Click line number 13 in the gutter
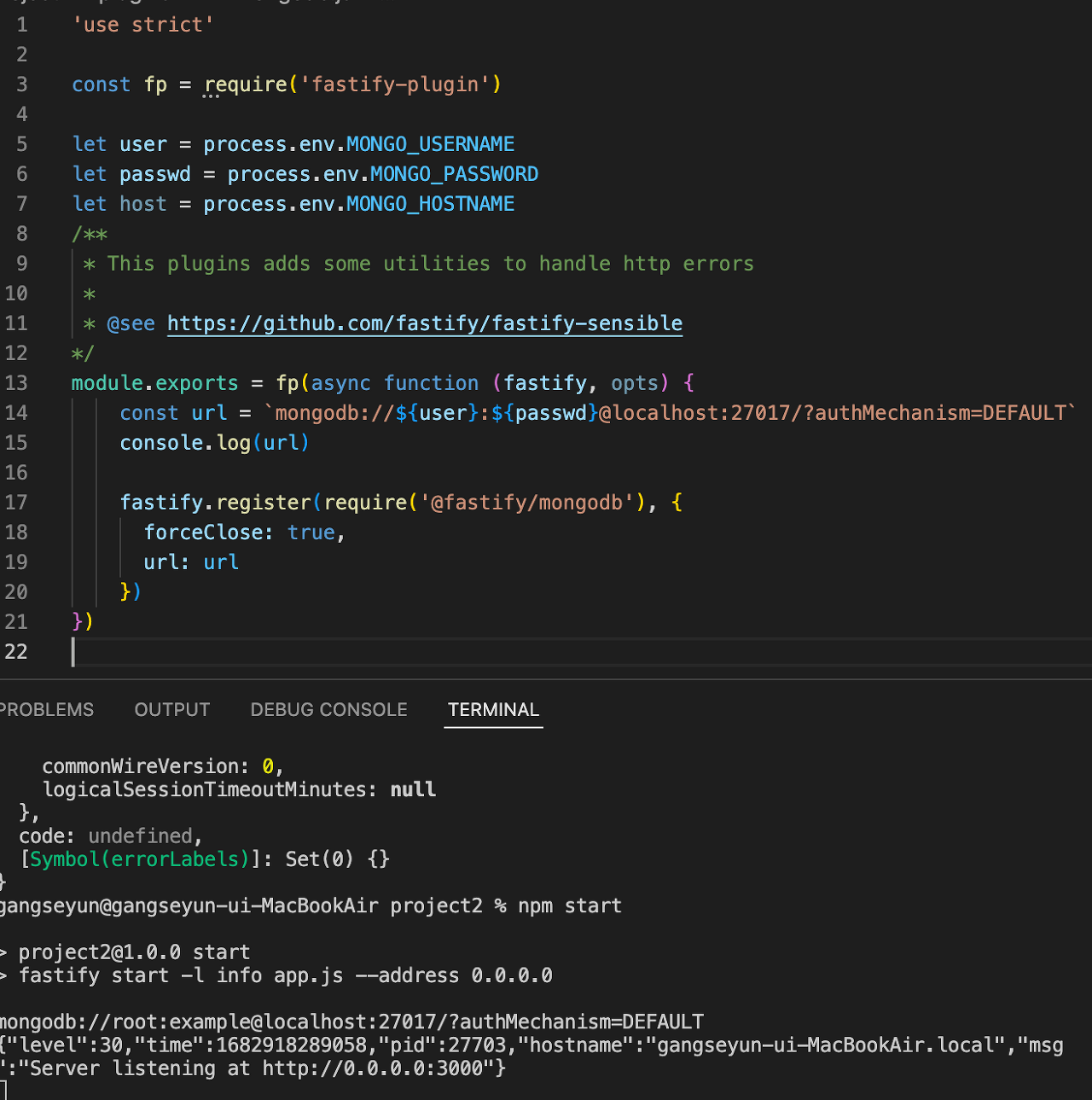Viewport: 1092px width, 1100px height. (x=16, y=383)
